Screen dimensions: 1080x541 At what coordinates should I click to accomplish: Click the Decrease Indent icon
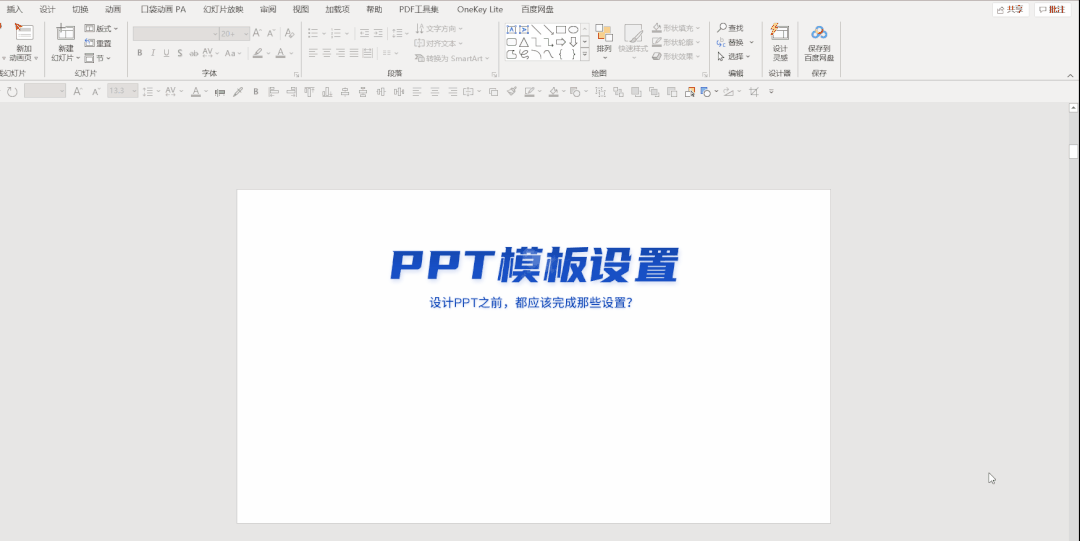coord(364,32)
